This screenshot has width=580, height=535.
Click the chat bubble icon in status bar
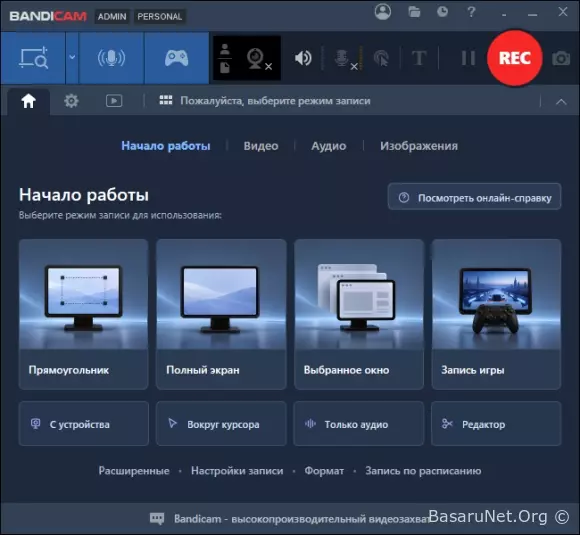[x=157, y=518]
